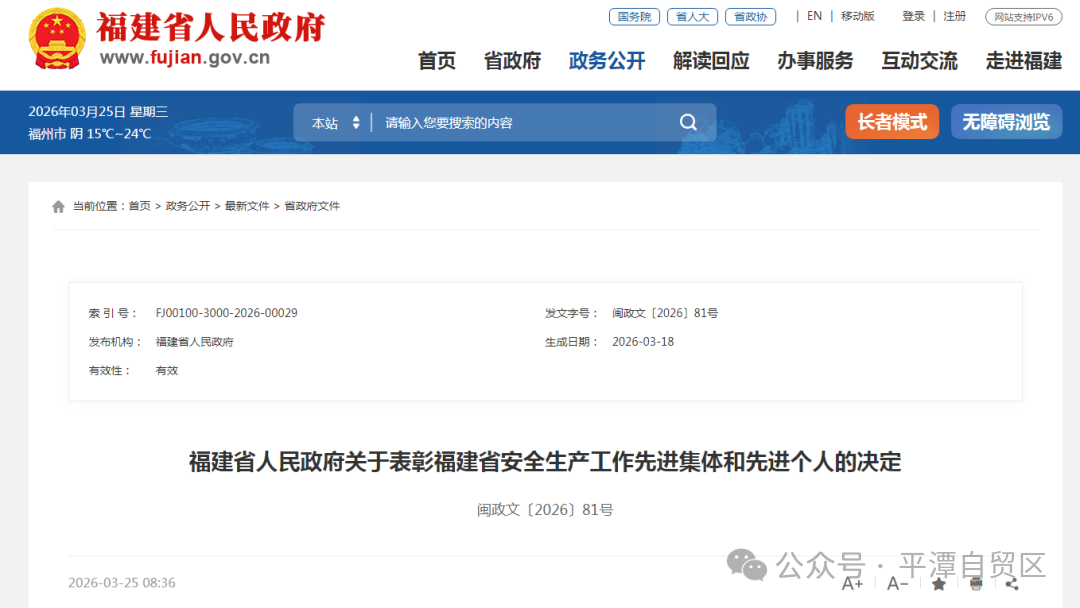Click the share icon
1080x608 pixels.
click(1011, 583)
